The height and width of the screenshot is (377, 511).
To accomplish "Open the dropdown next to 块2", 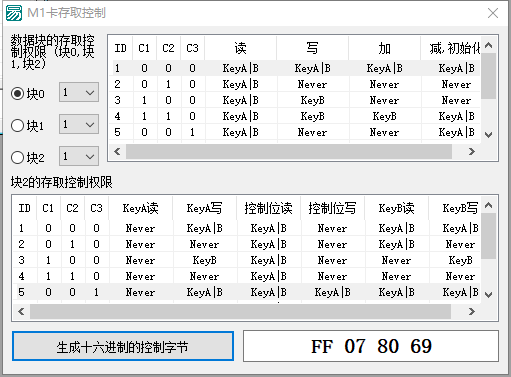I will pos(79,156).
